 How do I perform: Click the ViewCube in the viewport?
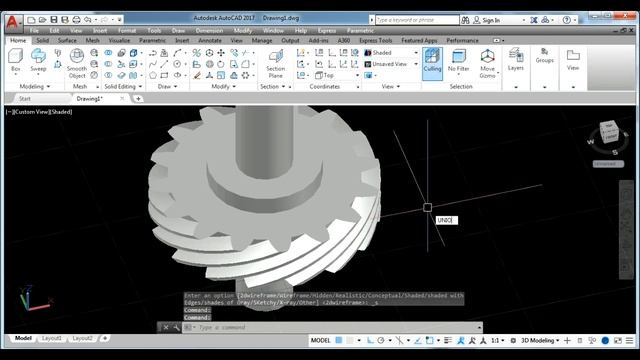coord(609,132)
